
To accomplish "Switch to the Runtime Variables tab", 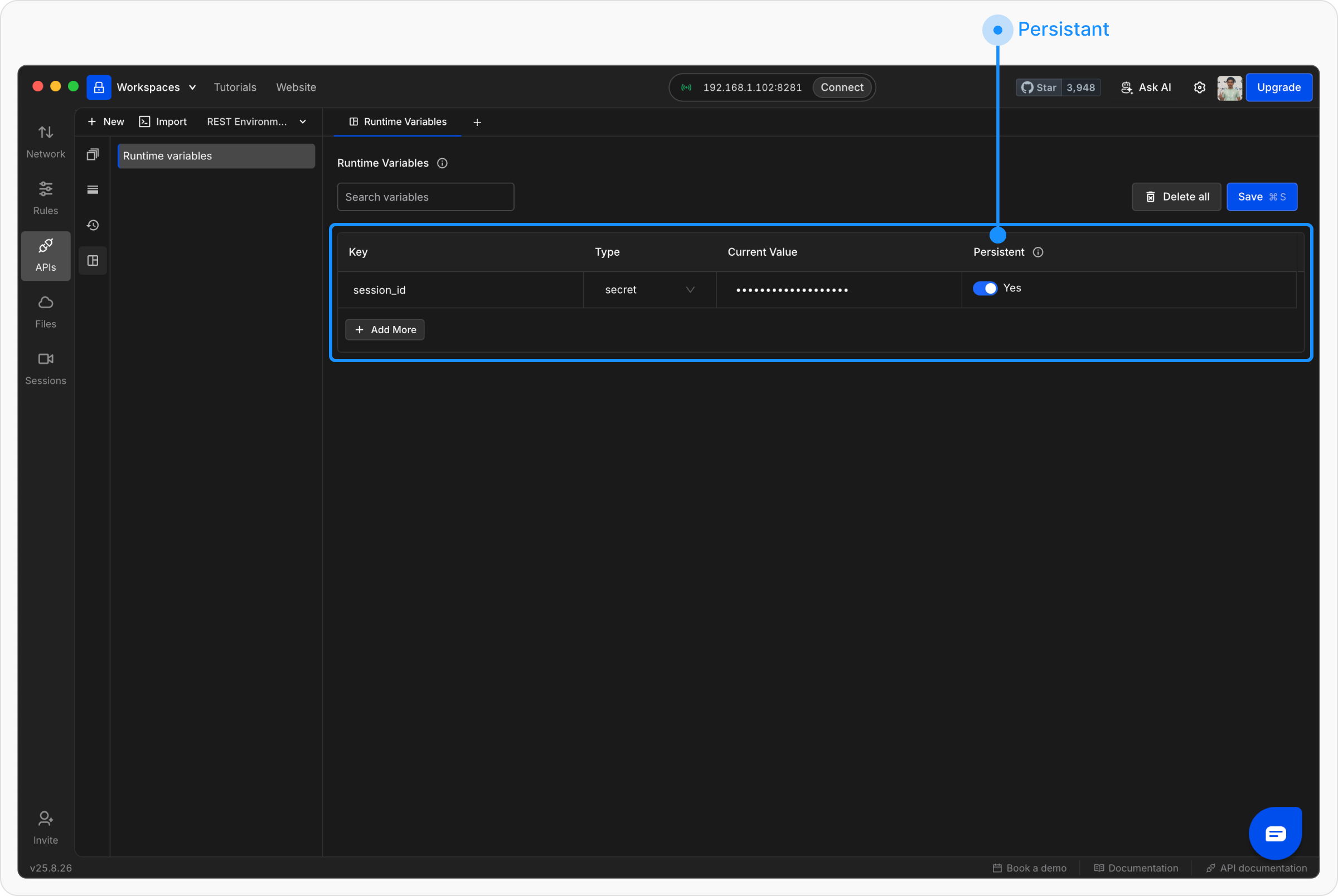I will pos(398,121).
